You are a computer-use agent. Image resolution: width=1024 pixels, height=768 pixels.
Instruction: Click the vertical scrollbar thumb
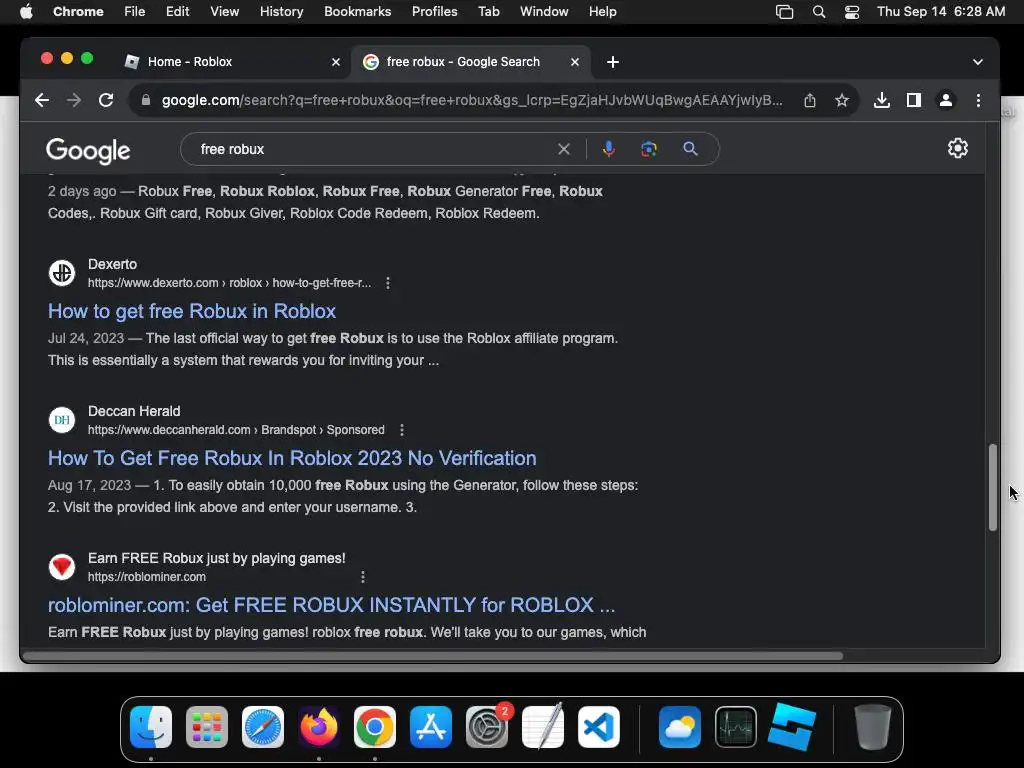993,487
